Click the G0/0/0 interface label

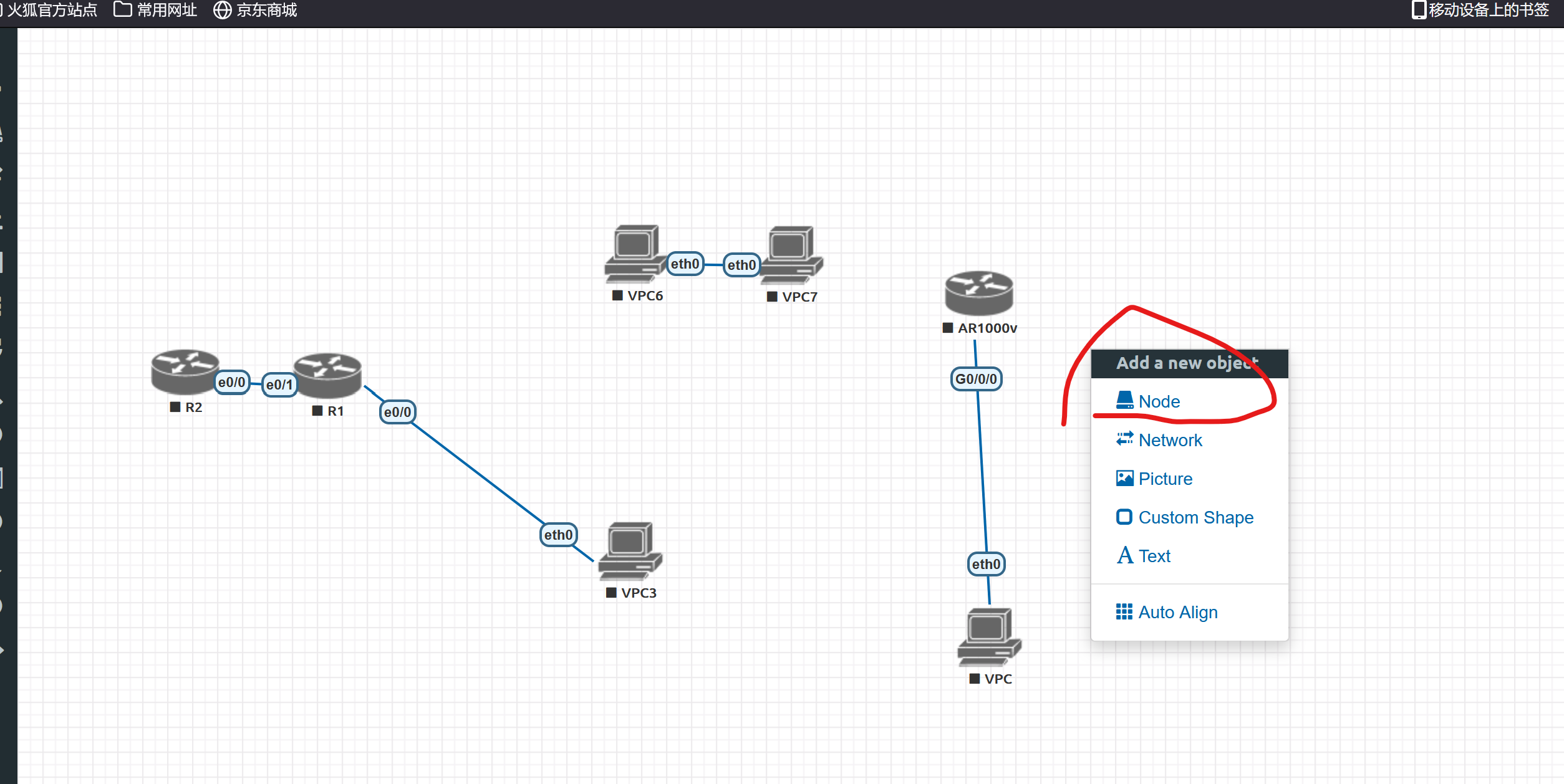976,379
